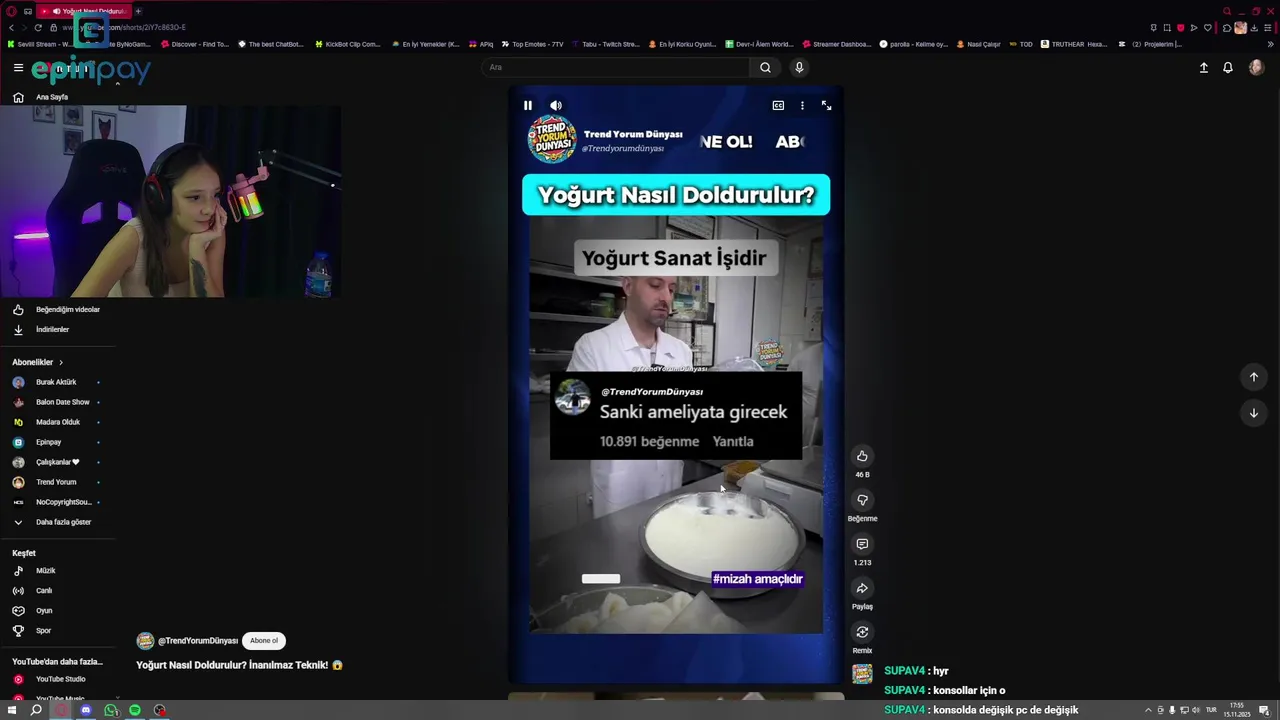Open the Discover - Find To... bookmark
1280x720 pixels.
[194, 44]
